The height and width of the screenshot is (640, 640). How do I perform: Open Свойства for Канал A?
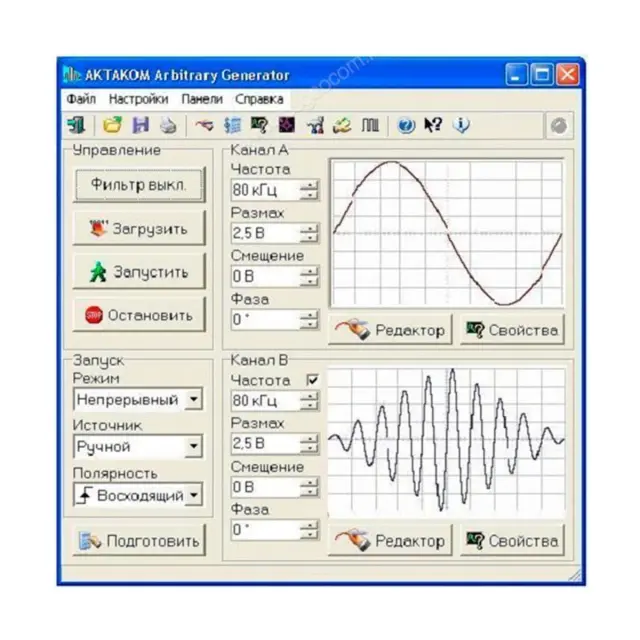pyautogui.click(x=513, y=330)
